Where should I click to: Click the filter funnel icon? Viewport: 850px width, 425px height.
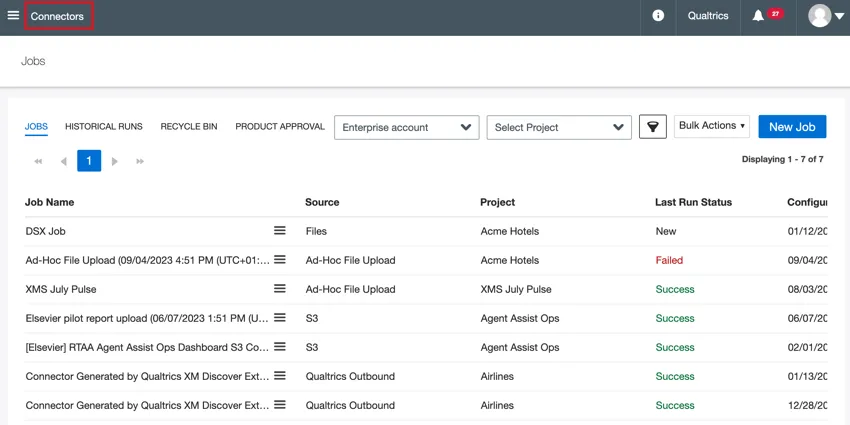[x=653, y=127]
